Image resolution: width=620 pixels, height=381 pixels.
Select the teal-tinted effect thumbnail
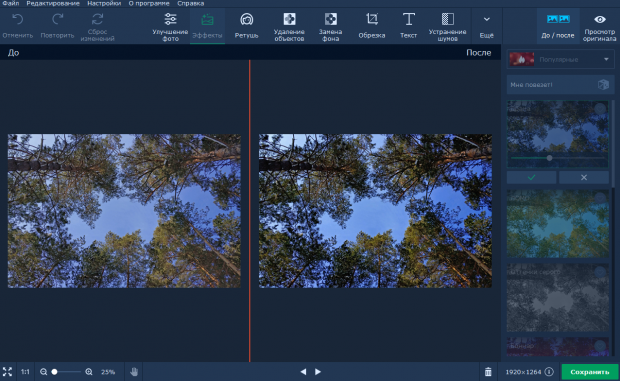coord(558,223)
